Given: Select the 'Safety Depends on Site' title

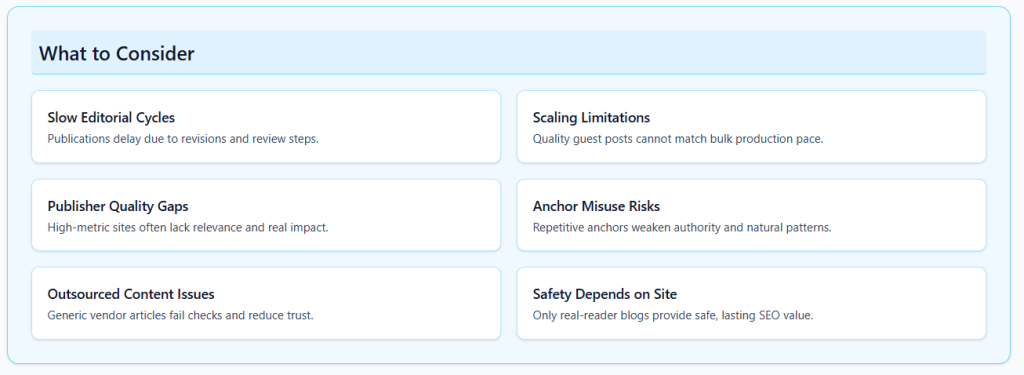Looking at the screenshot, I should tap(605, 294).
